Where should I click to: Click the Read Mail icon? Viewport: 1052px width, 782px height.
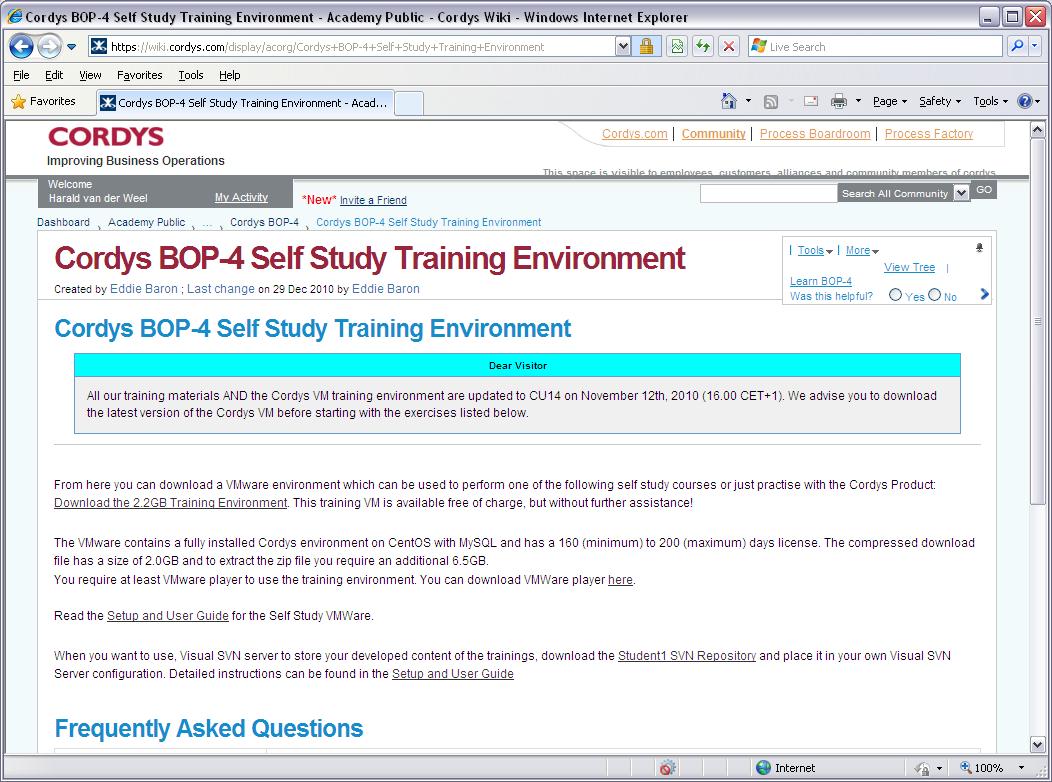(811, 101)
